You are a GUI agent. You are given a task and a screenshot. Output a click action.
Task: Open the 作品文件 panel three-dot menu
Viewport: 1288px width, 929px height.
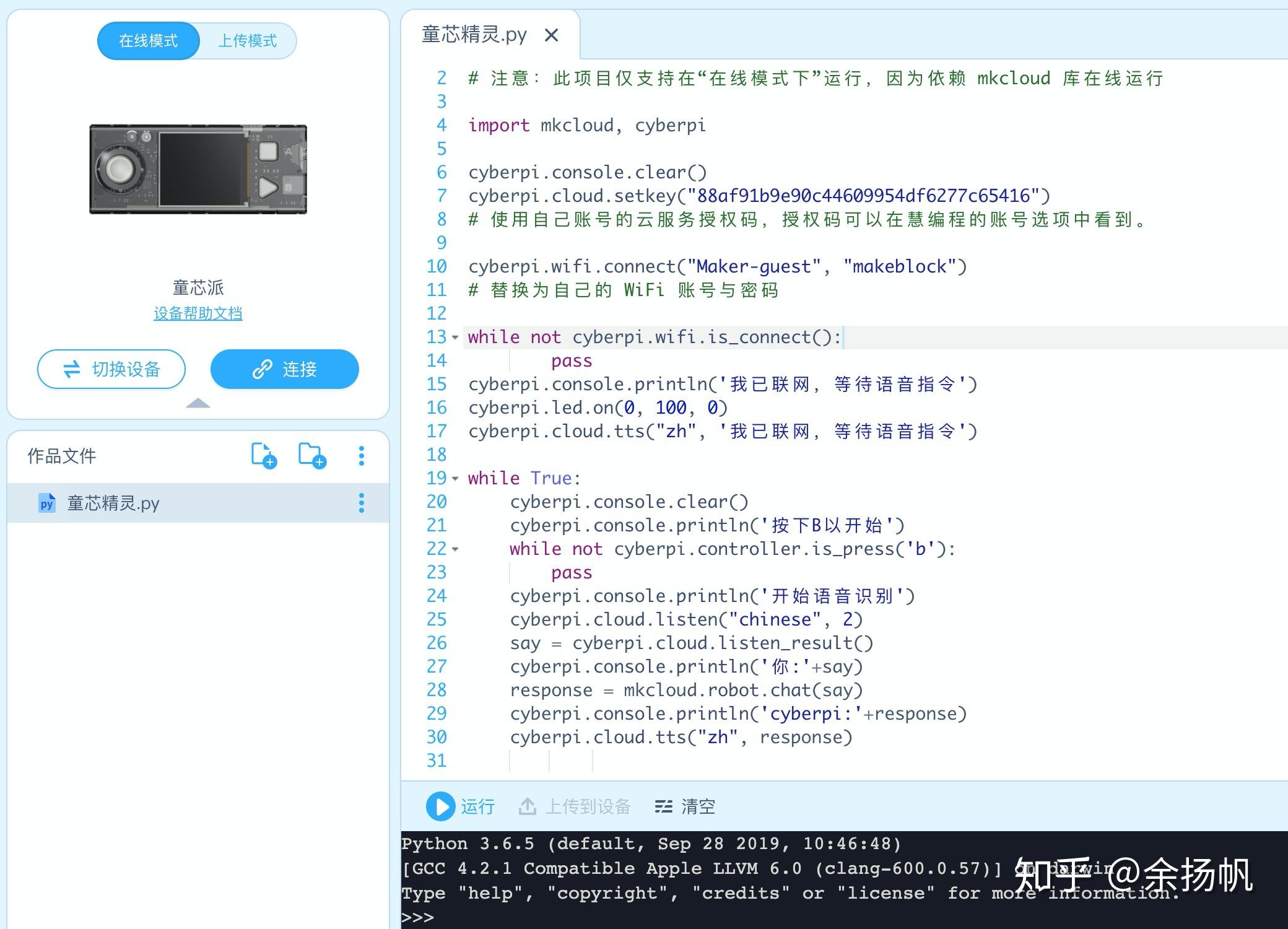click(x=361, y=456)
